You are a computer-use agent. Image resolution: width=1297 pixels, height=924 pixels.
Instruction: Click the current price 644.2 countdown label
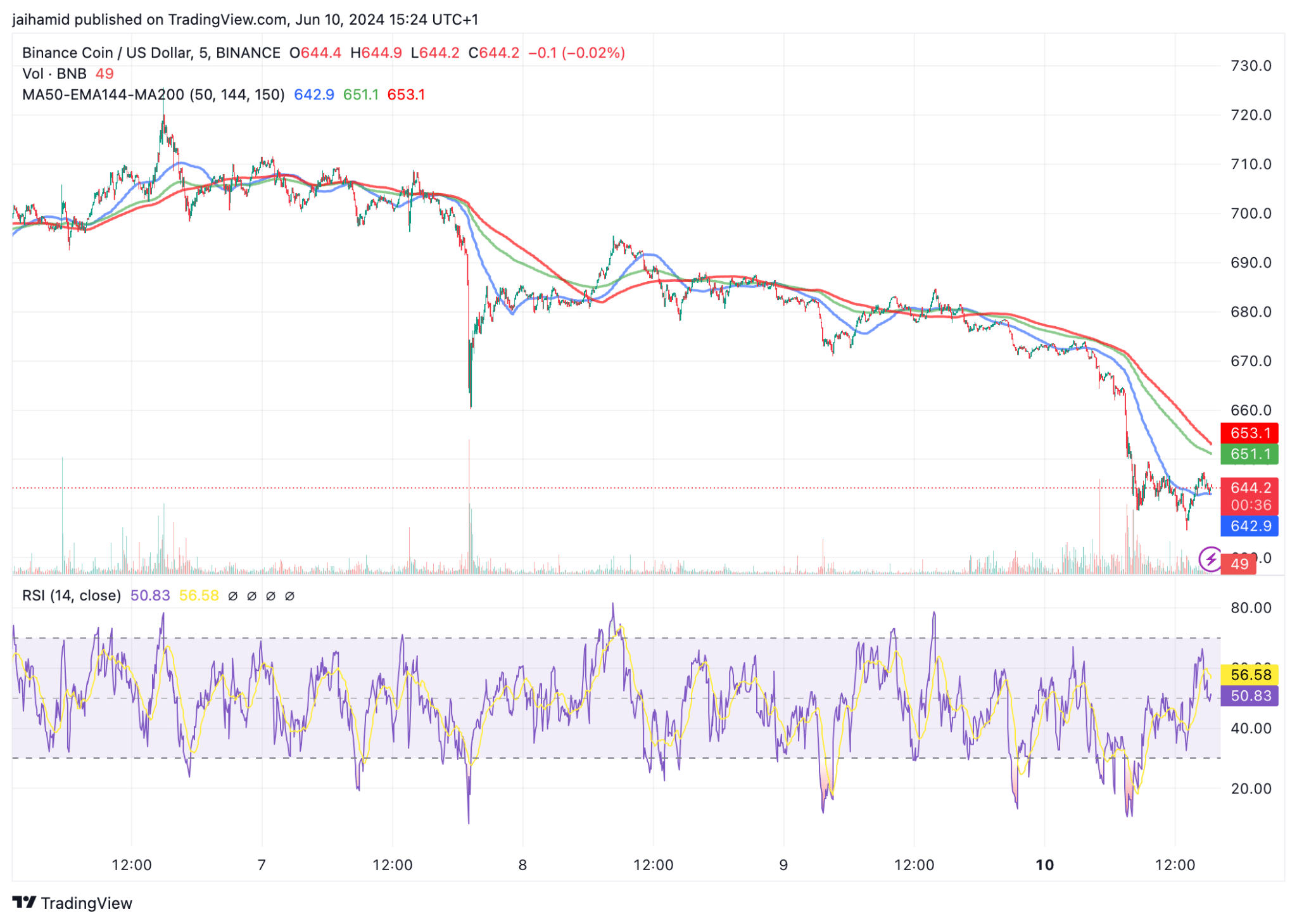(x=1249, y=496)
